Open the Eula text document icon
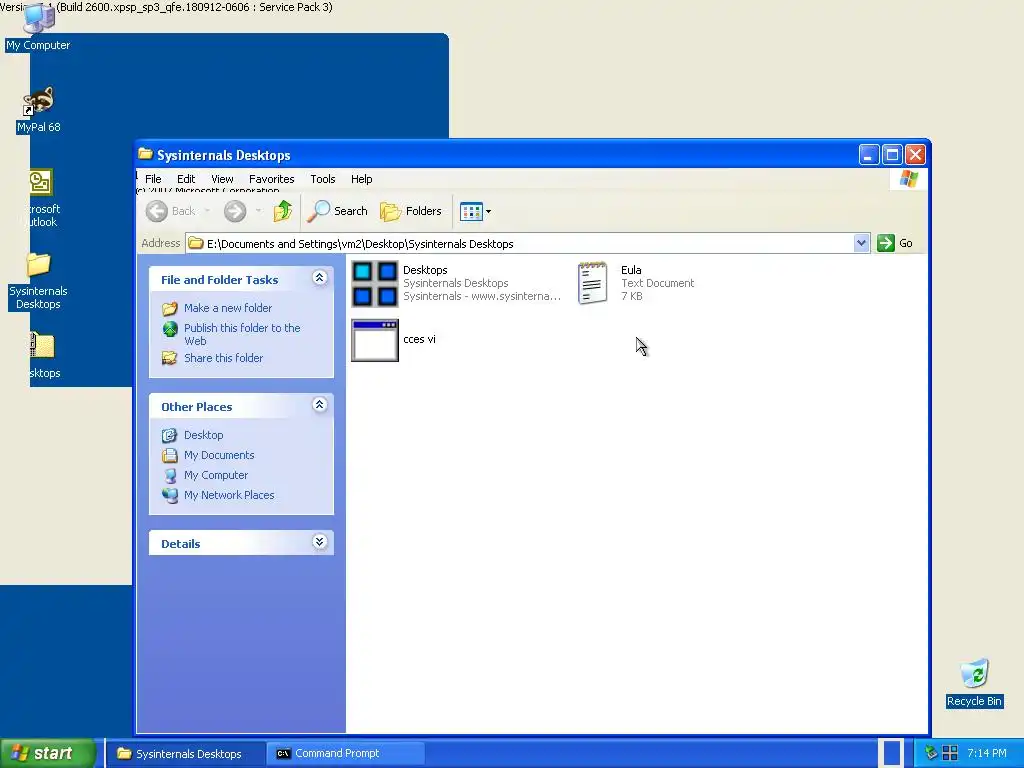The width and height of the screenshot is (1024, 768). pyautogui.click(x=592, y=283)
